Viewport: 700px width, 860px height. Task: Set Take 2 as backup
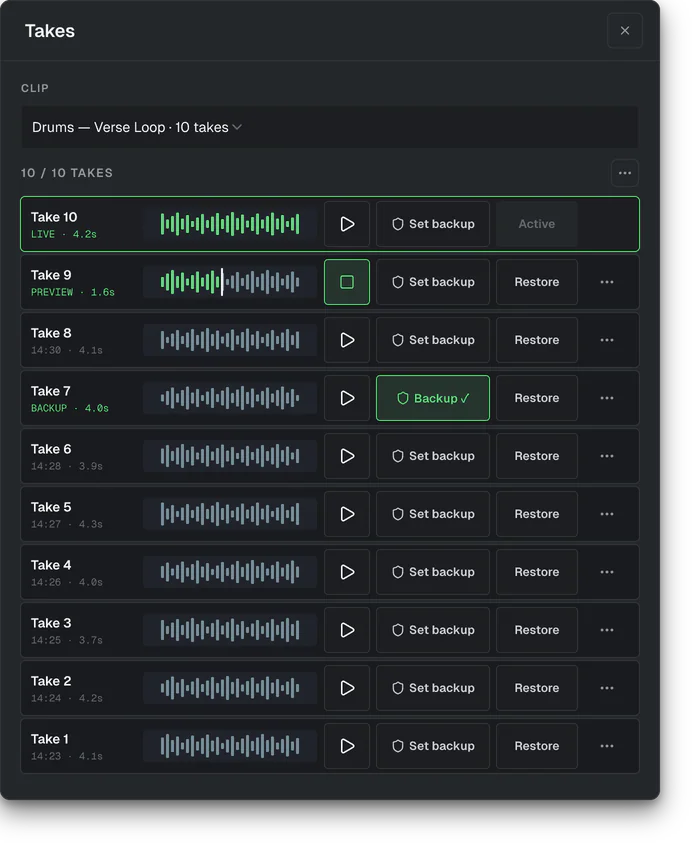click(x=433, y=688)
